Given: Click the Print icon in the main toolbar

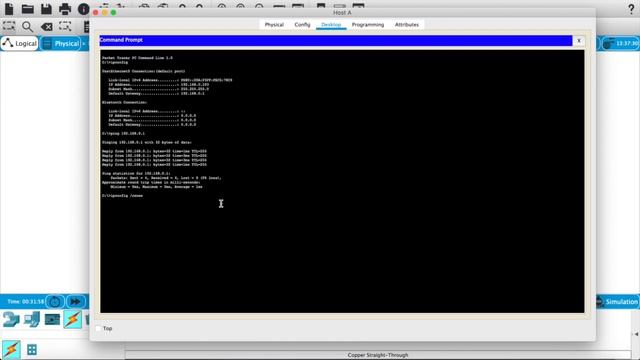Looking at the screenshot, I should tap(65, 9).
